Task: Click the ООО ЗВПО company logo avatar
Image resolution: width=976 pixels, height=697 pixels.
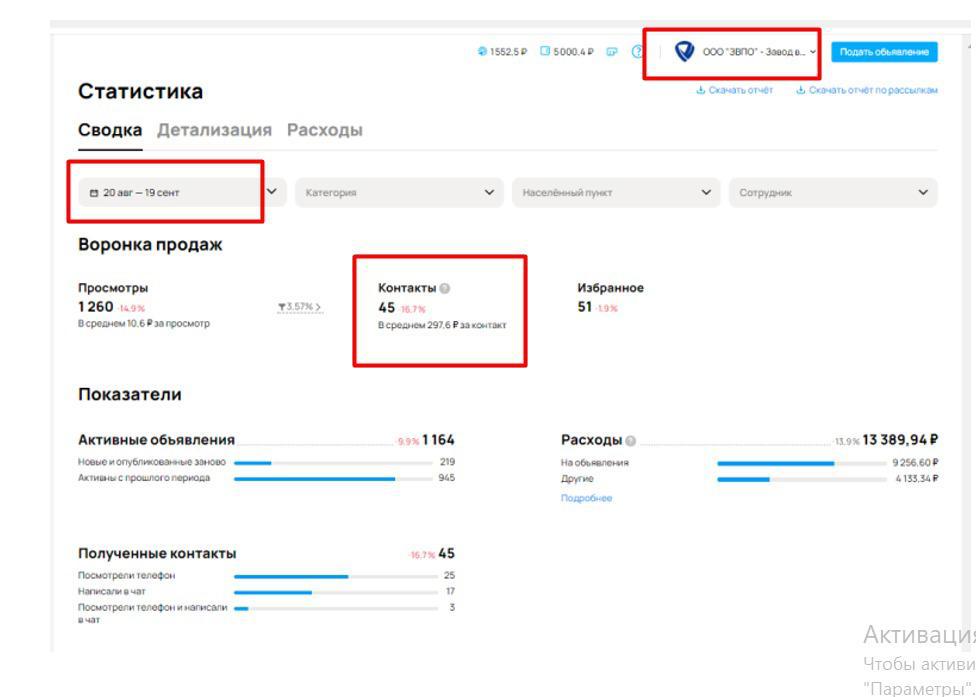Action: click(684, 52)
